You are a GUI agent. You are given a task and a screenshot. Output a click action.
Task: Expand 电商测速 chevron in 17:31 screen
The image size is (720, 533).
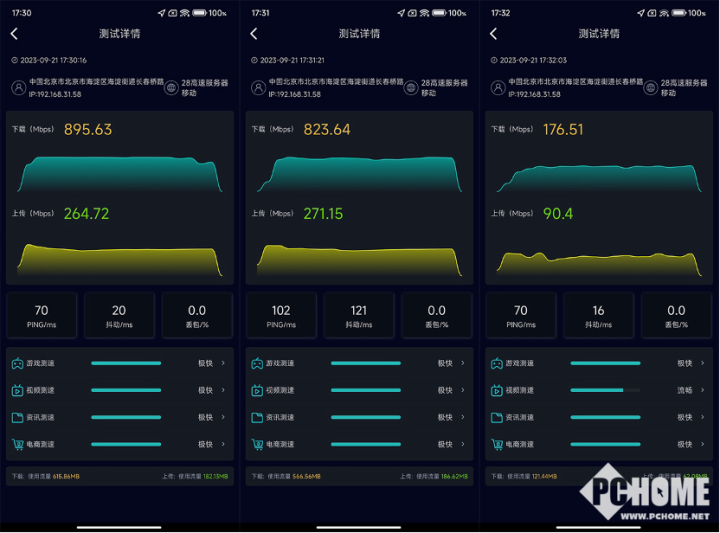463,444
